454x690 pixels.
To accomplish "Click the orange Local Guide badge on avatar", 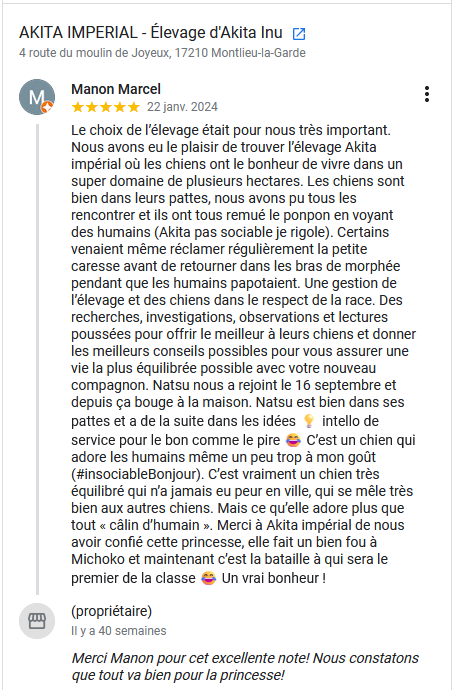I will (x=47, y=107).
